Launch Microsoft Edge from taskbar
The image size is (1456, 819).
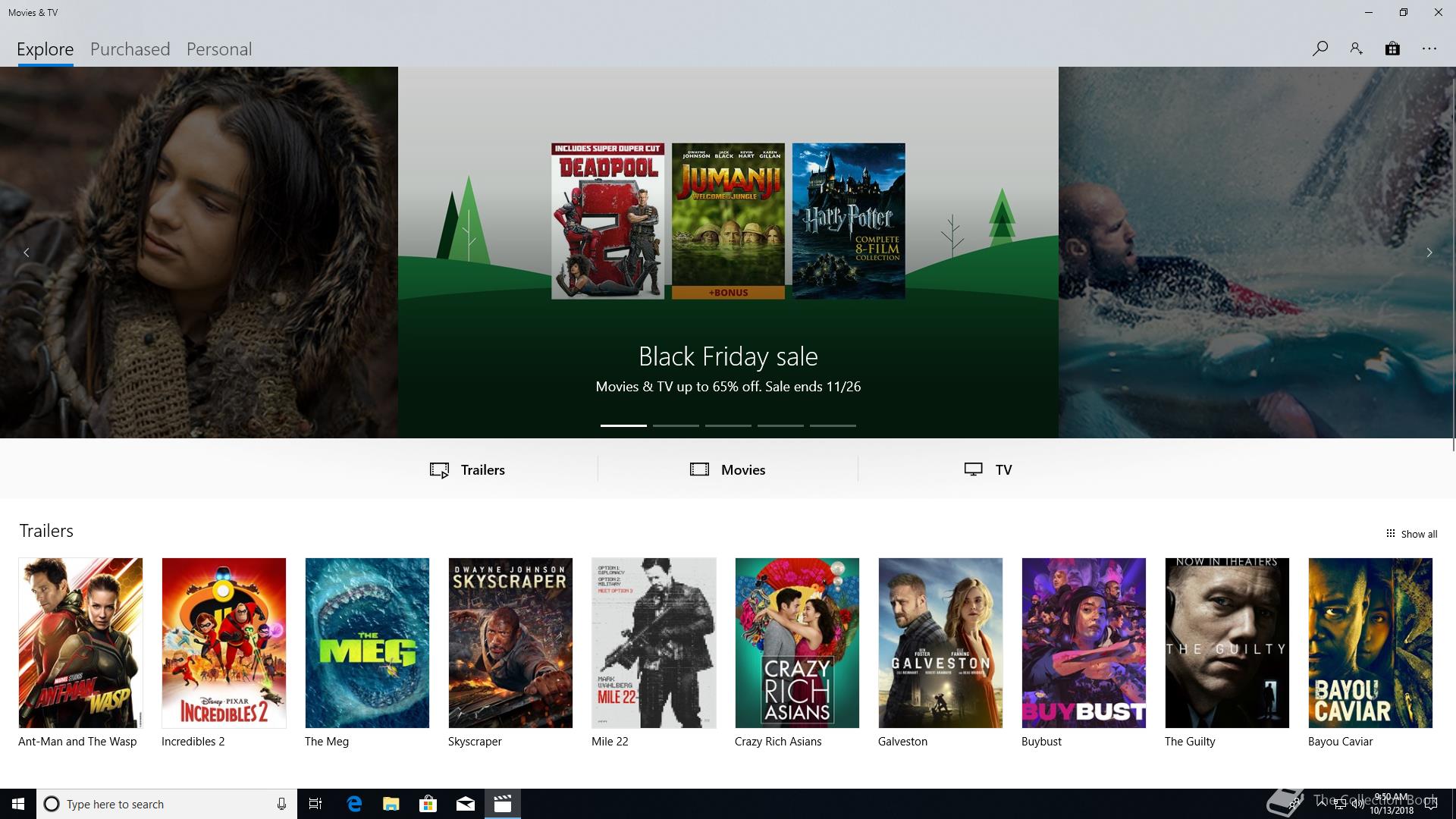coord(354,804)
